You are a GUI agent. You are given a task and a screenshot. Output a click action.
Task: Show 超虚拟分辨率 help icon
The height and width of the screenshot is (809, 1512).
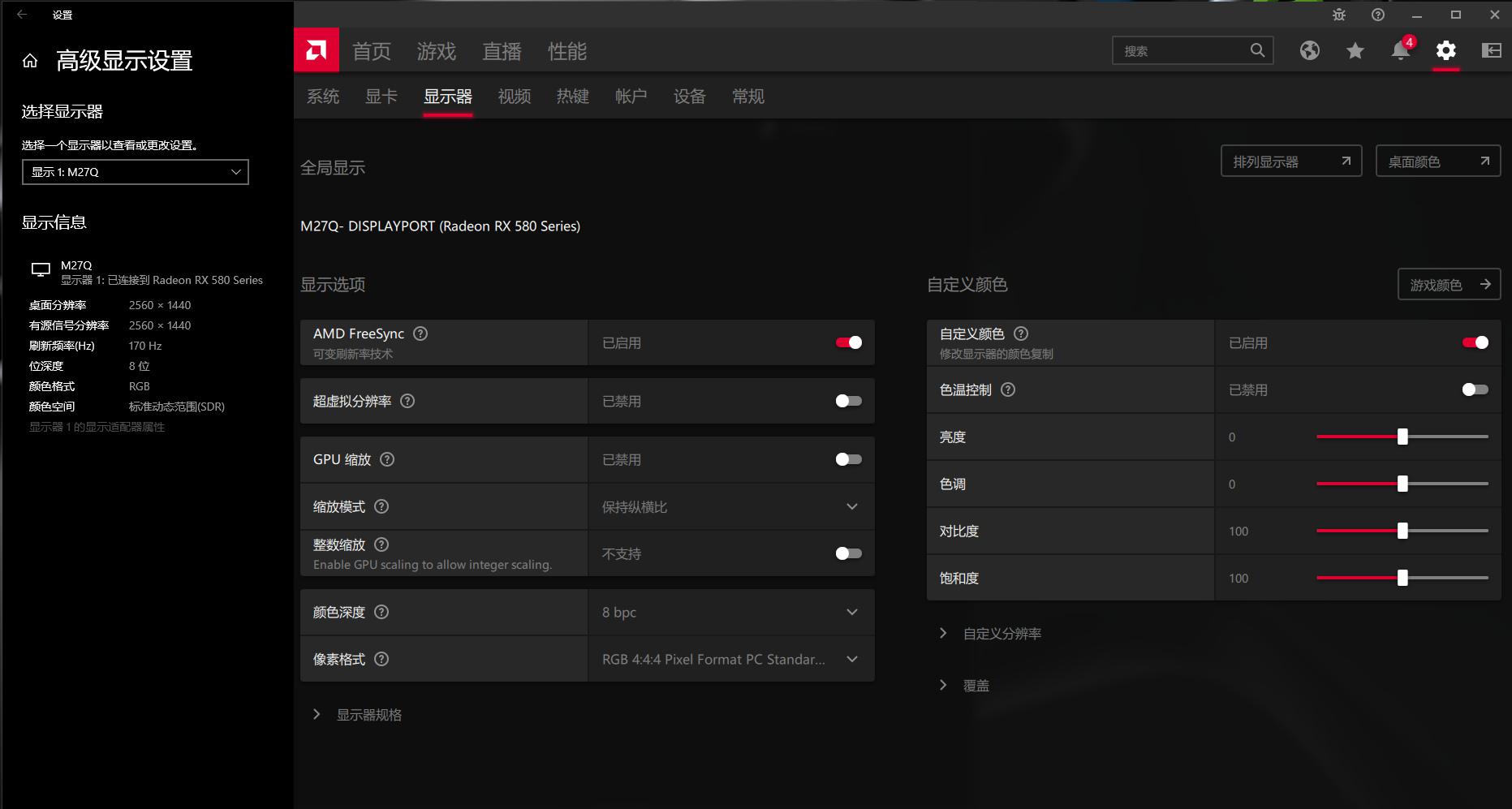pos(407,401)
